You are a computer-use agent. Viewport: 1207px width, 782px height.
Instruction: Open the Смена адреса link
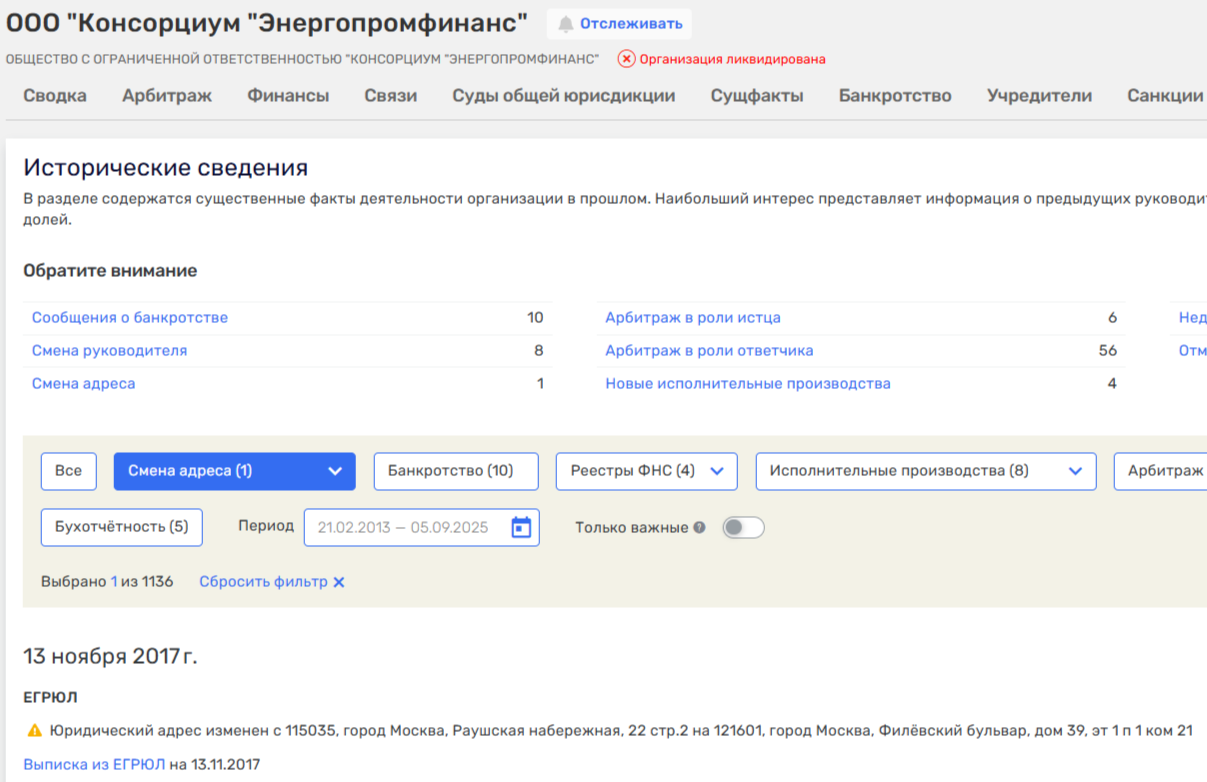pos(84,384)
